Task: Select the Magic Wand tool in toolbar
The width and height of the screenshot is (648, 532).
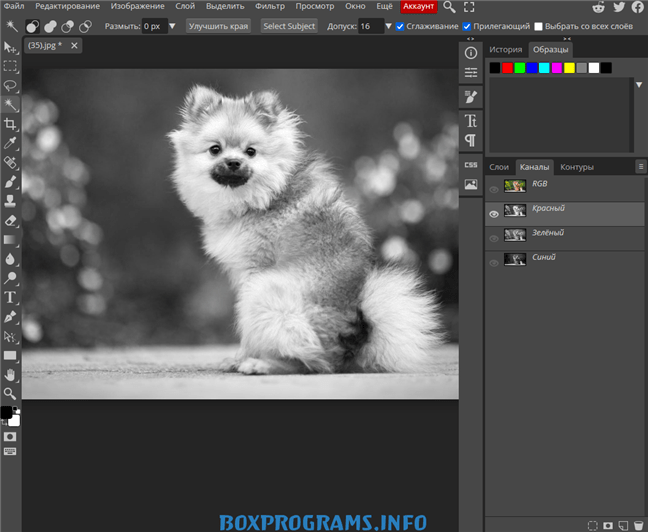Action: (x=10, y=105)
